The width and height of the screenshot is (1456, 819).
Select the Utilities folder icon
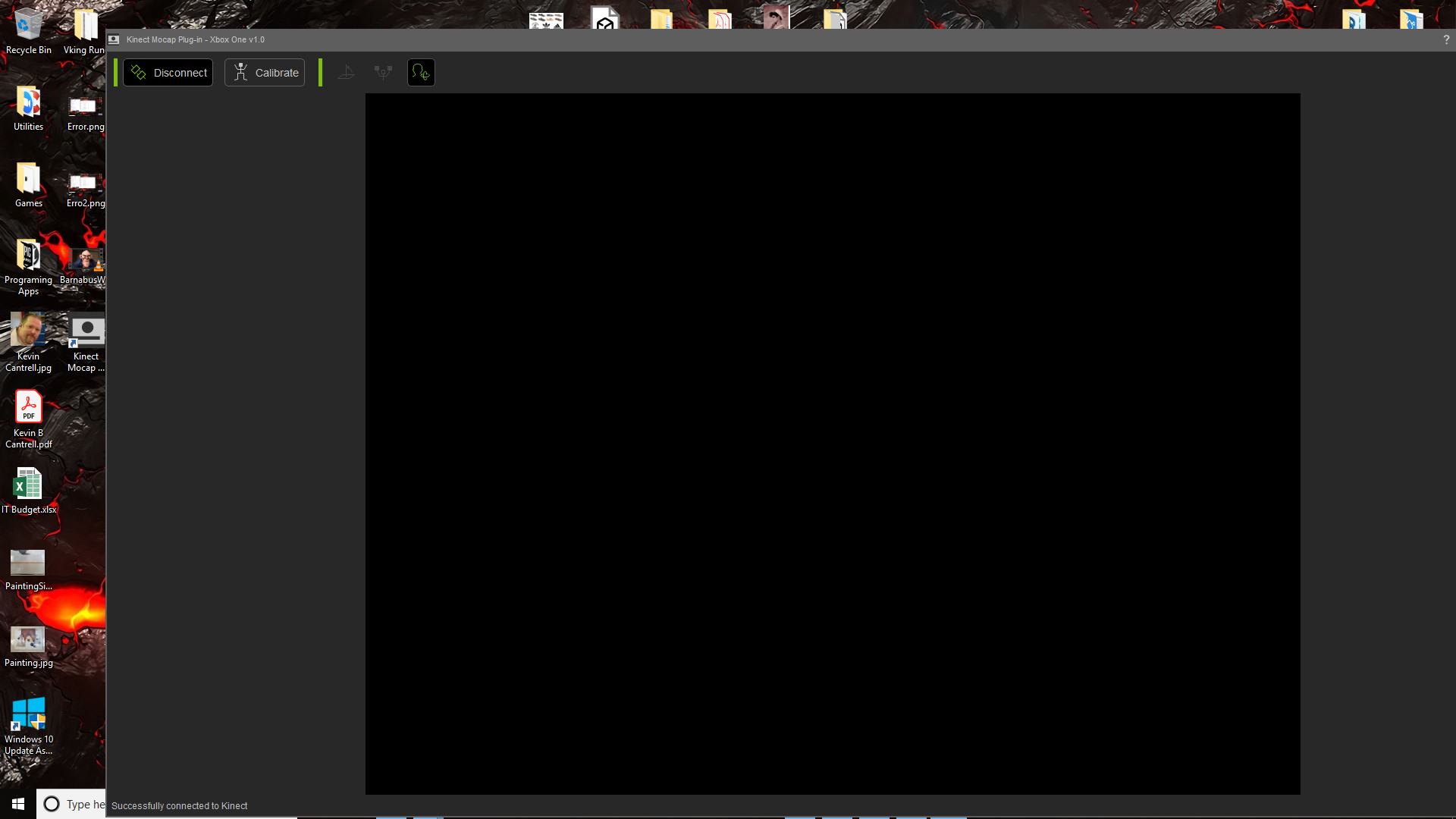27,103
